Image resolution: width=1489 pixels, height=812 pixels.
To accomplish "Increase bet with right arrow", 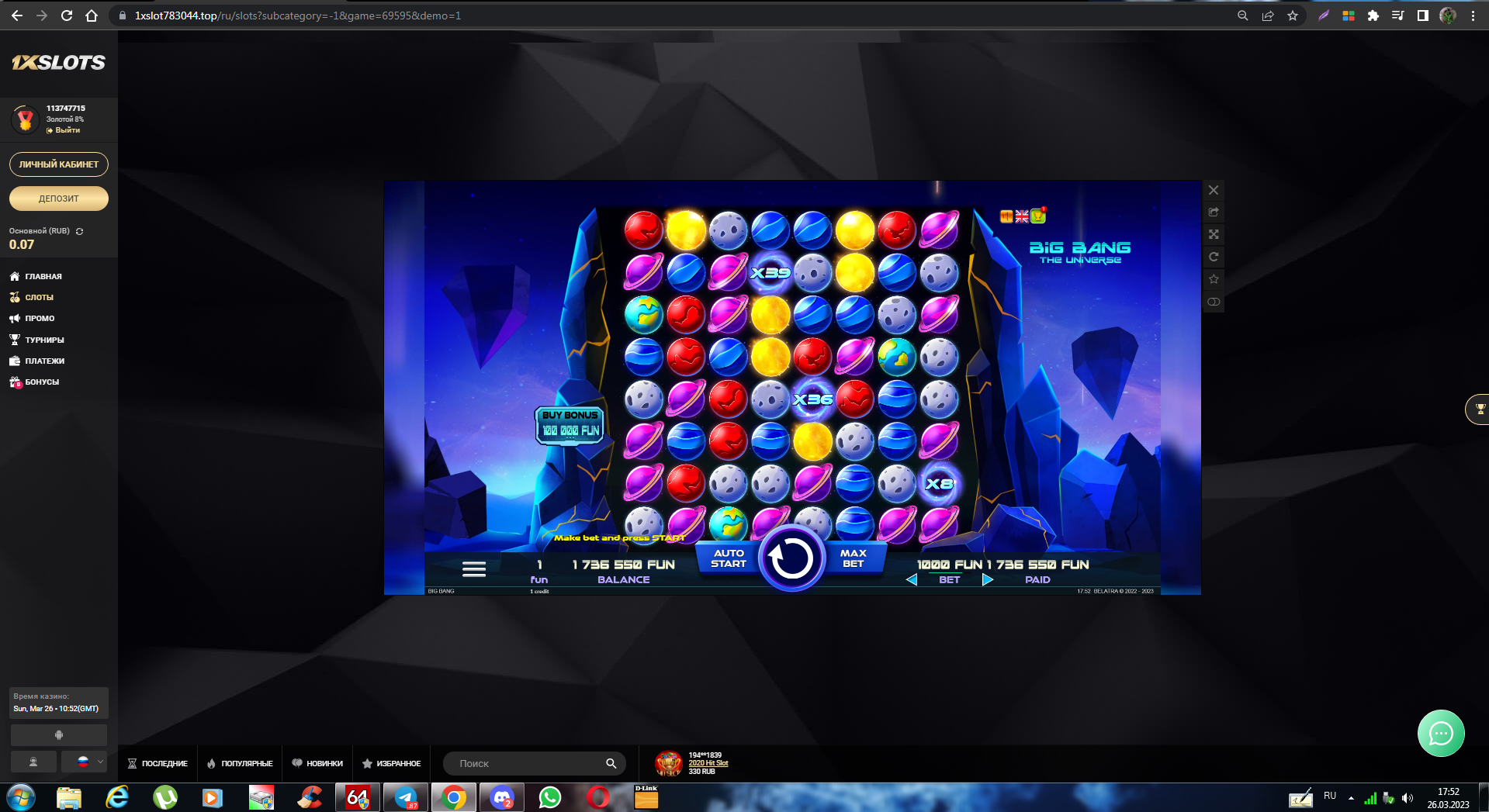I will point(987,579).
